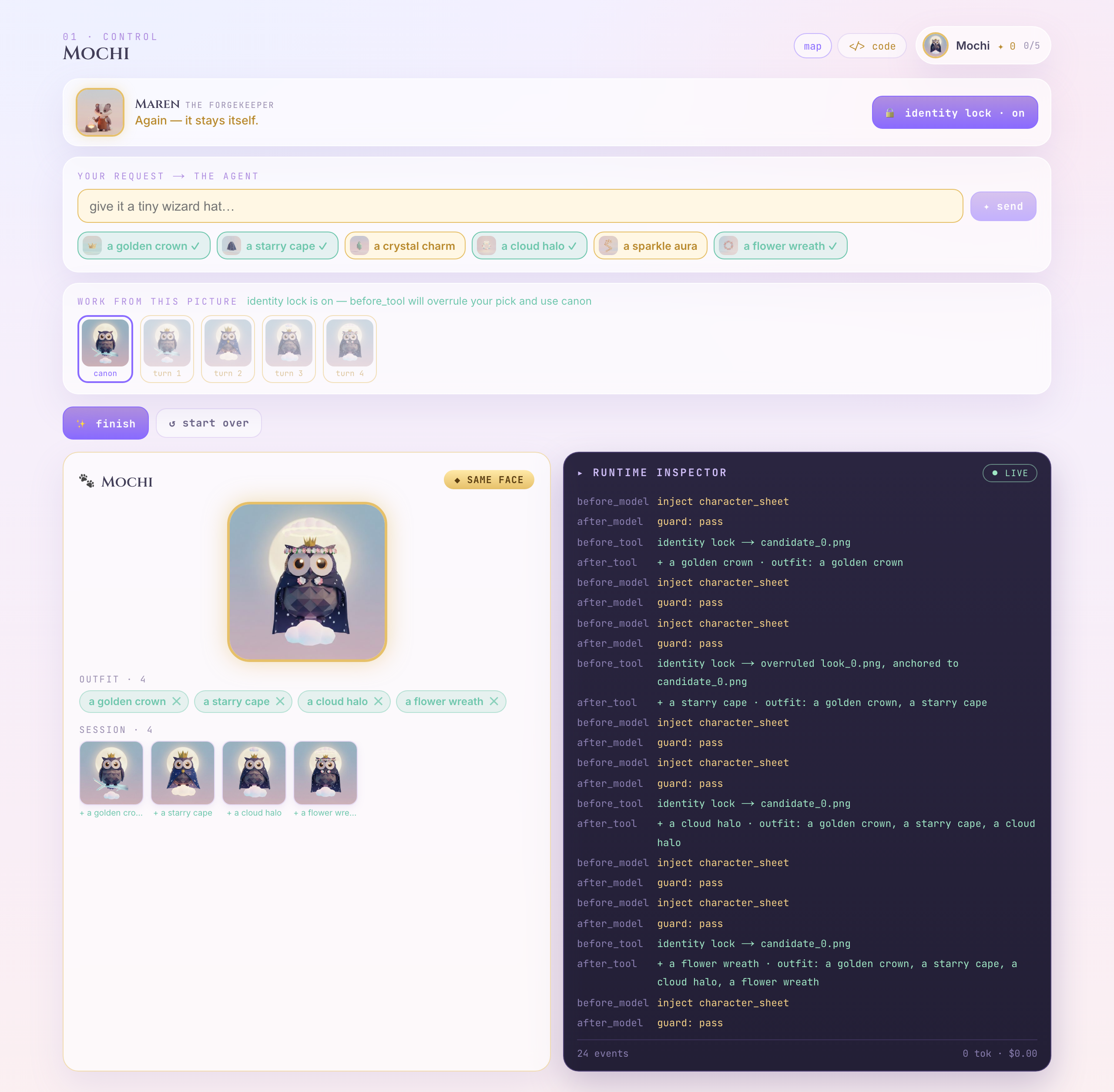1114x1092 pixels.
Task: Remove a flower wreath outfit tag
Action: tap(493, 702)
